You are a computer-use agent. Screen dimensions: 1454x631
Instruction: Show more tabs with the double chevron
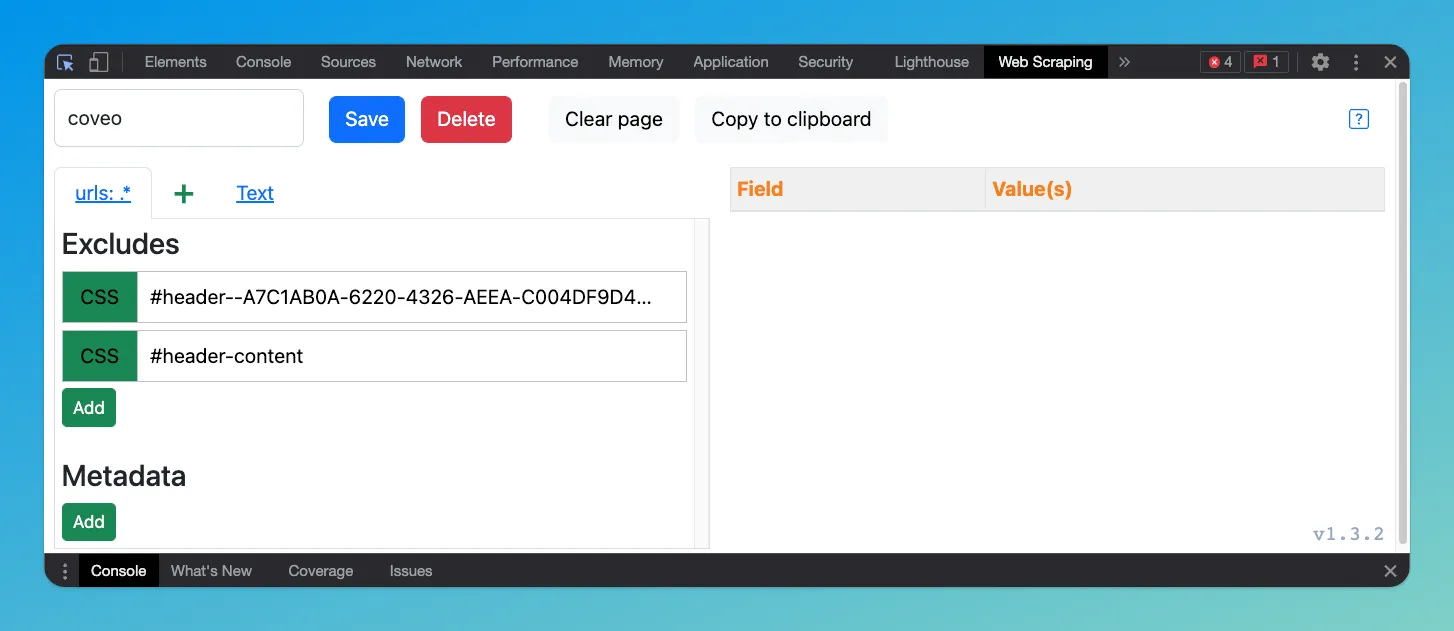(1124, 62)
